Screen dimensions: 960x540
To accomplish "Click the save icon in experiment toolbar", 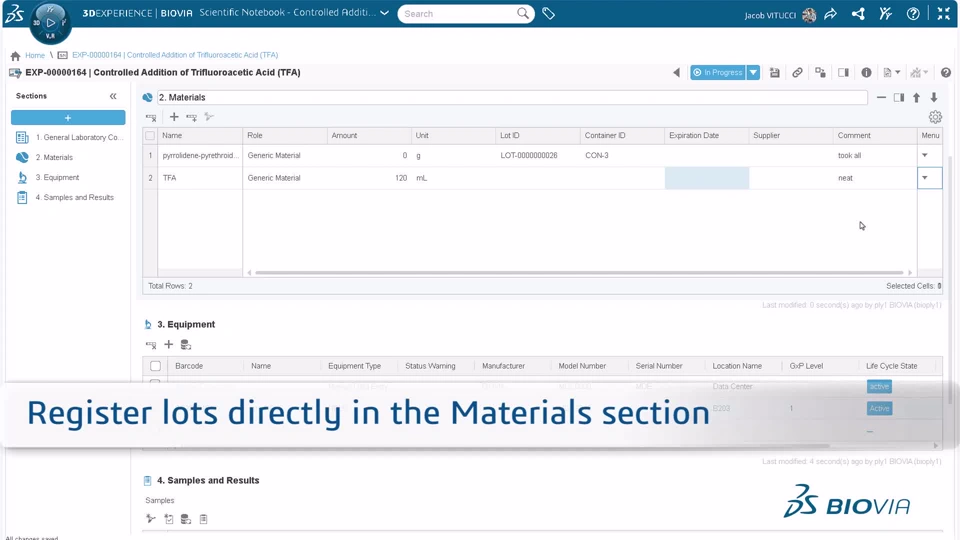I will pyautogui.click(x=774, y=72).
